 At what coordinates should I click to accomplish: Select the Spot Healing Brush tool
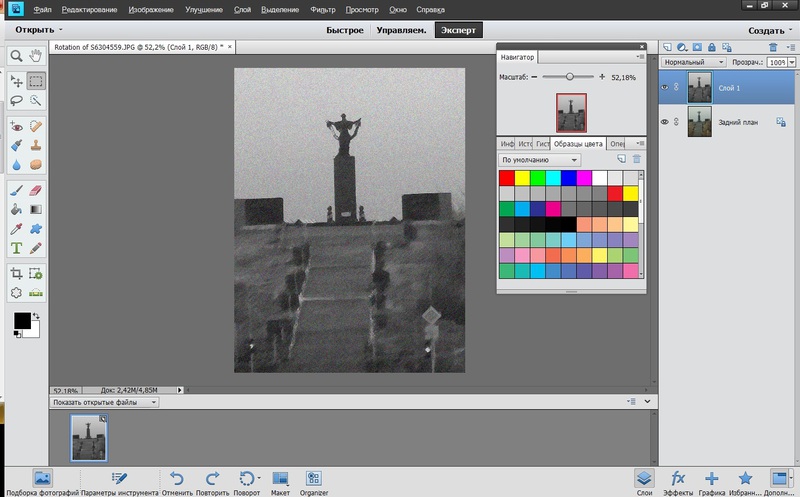click(35, 126)
